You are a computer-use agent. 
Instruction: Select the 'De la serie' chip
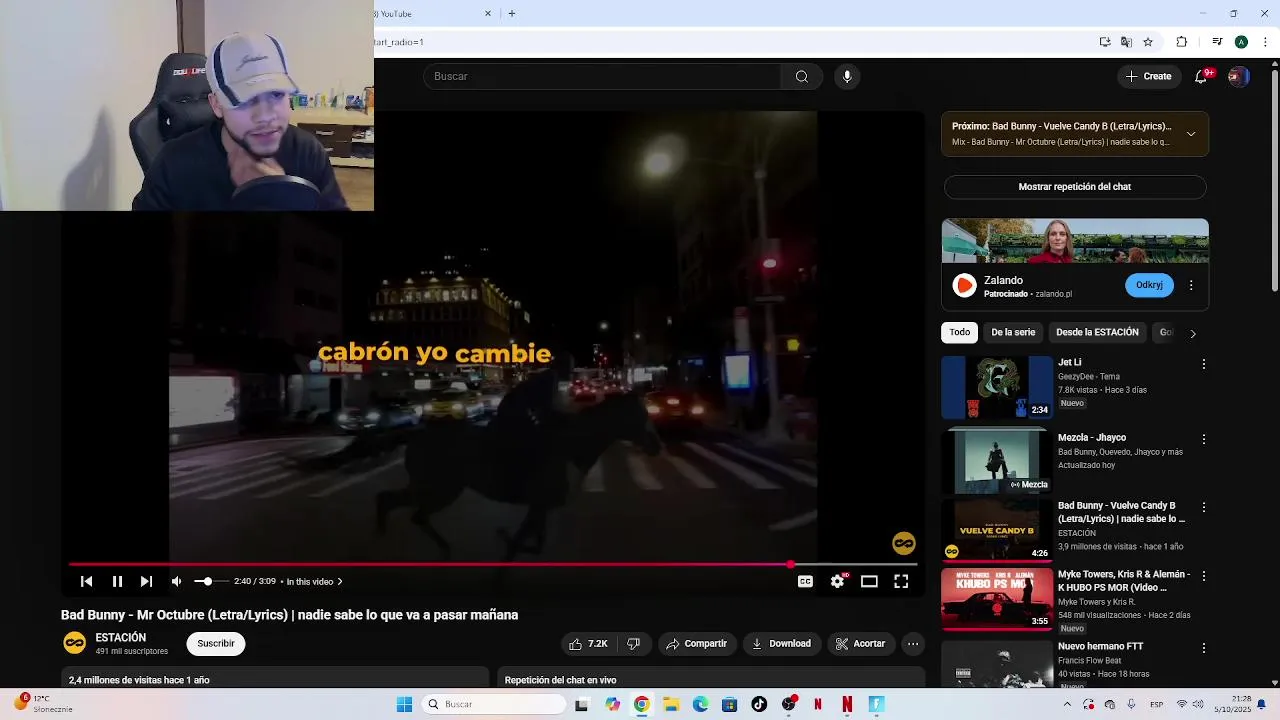click(1013, 332)
